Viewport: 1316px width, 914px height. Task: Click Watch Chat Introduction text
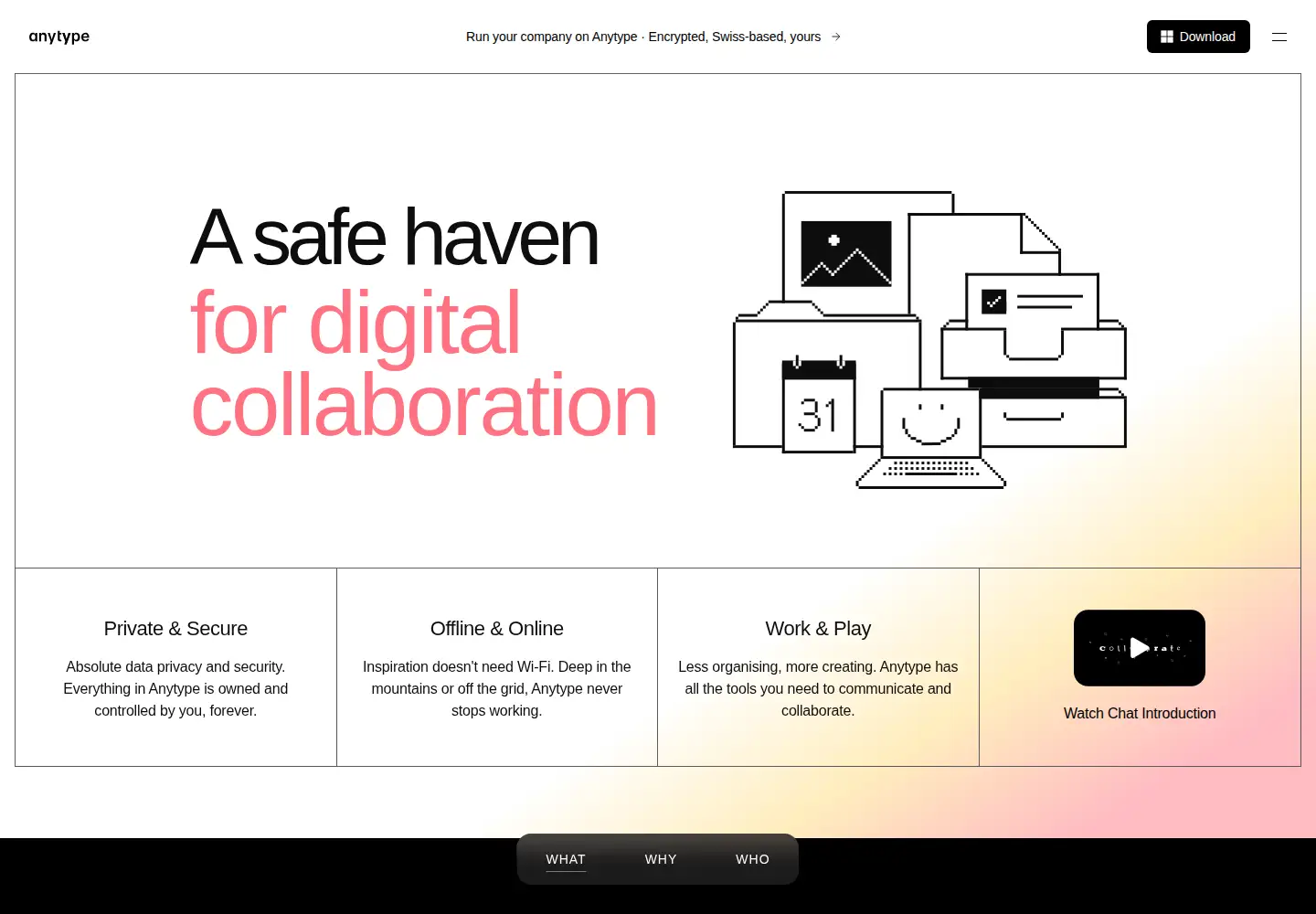[1140, 713]
